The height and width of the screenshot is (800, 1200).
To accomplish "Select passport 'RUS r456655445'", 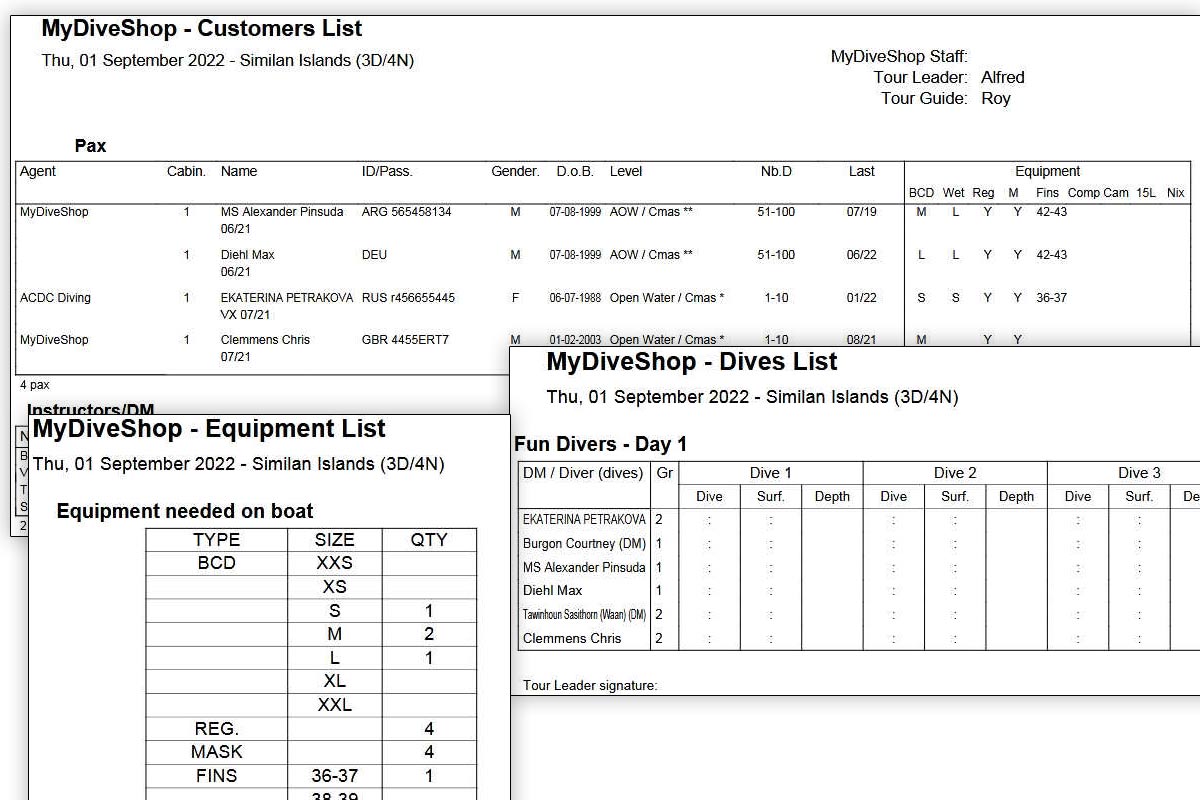I will tap(408, 298).
